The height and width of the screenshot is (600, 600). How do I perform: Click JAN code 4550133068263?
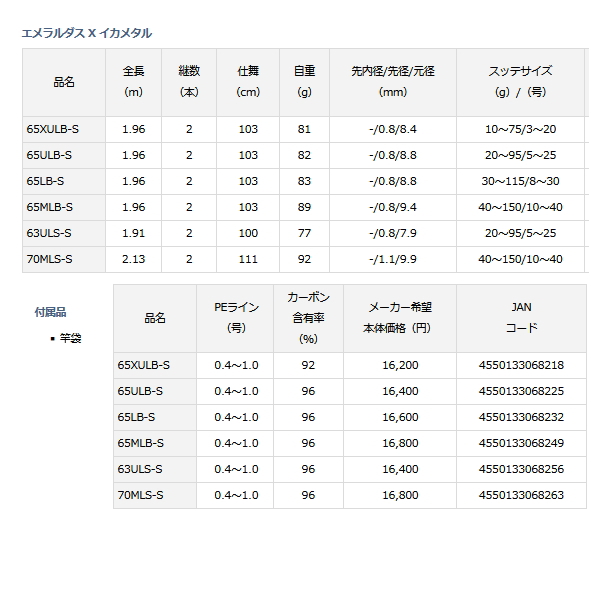521,496
